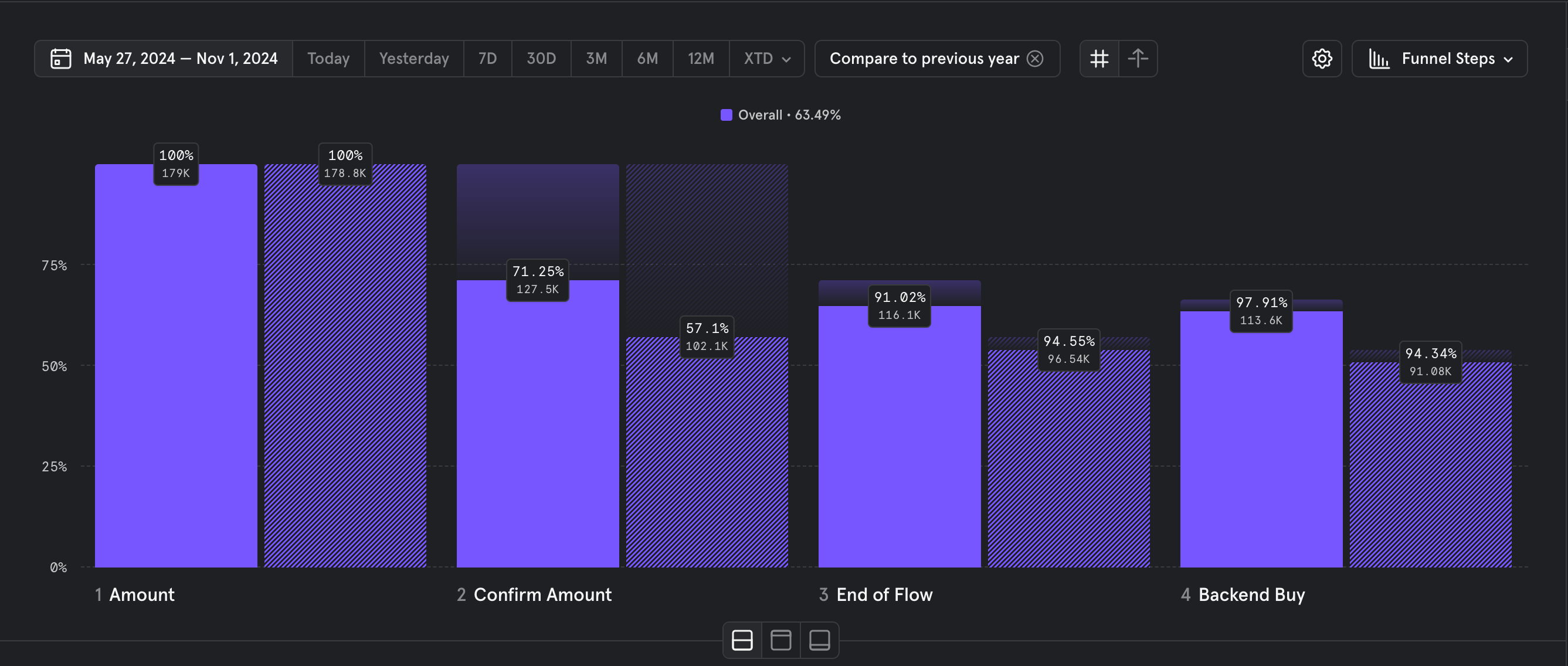Click the grid annotation hash icon
Screen dimensions: 1568x666
pos(1099,59)
